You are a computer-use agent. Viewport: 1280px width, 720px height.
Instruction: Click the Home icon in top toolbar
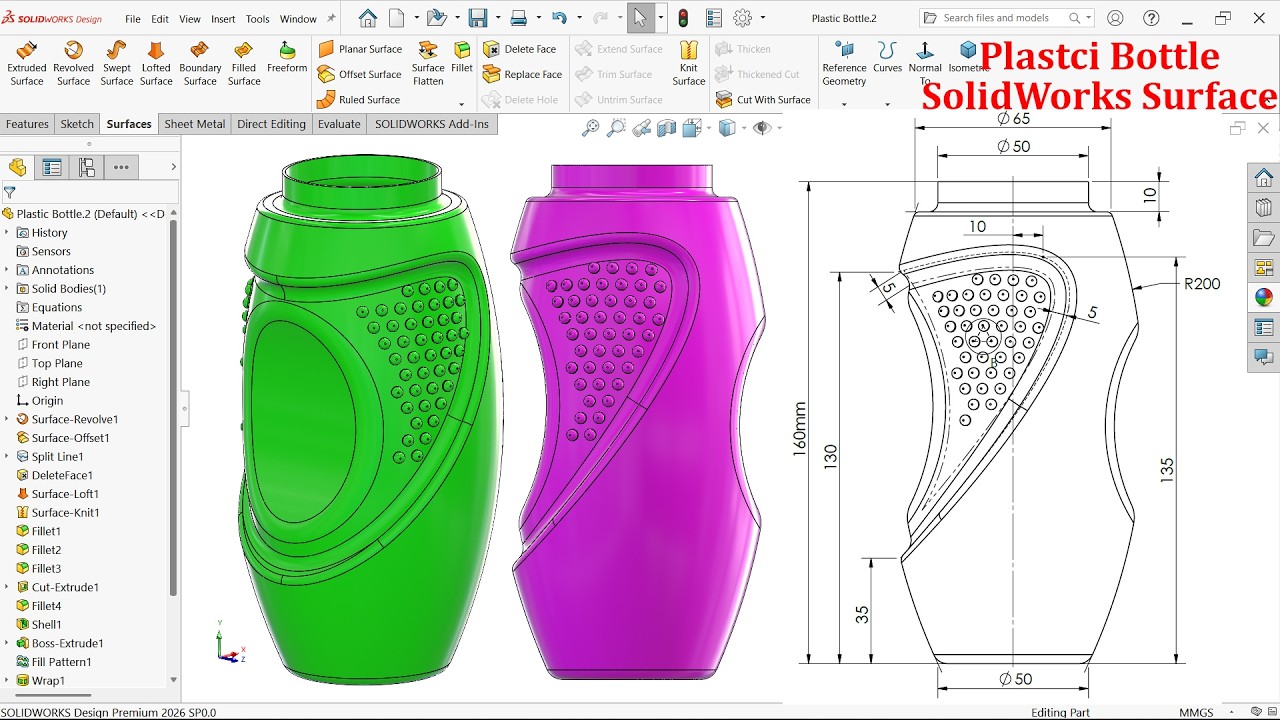(368, 18)
